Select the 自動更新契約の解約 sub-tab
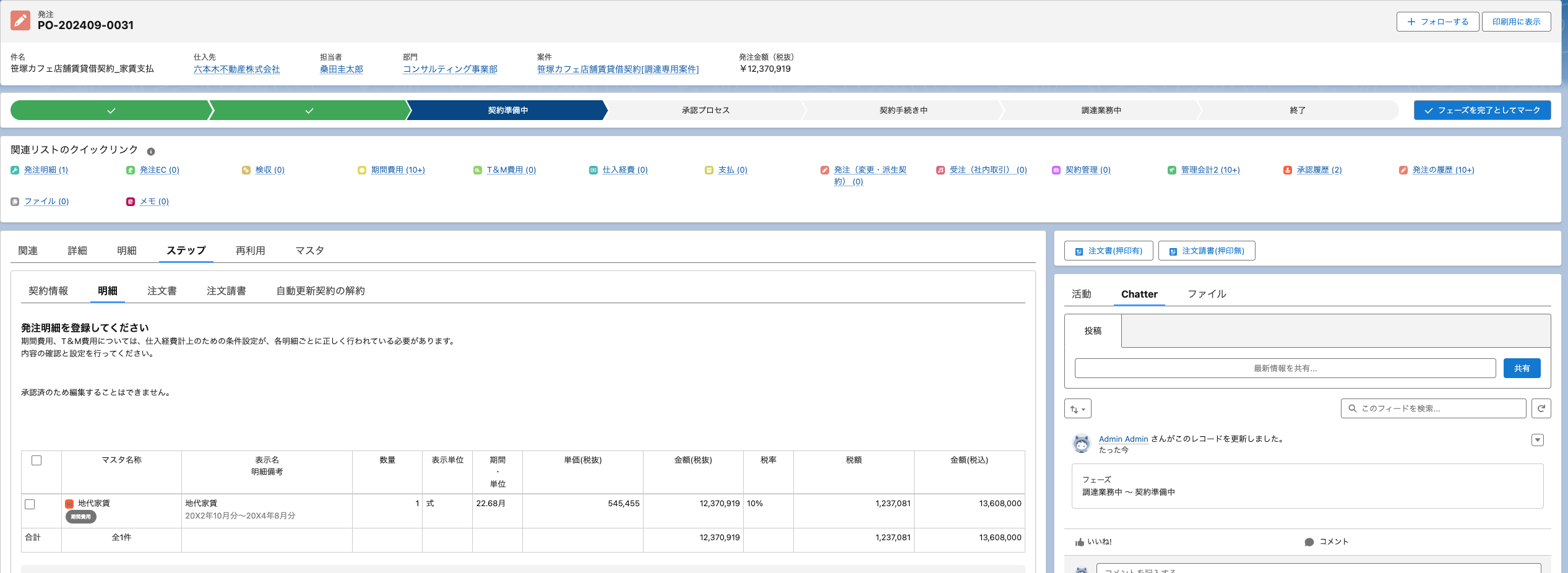The height and width of the screenshot is (573, 1568). point(321,291)
